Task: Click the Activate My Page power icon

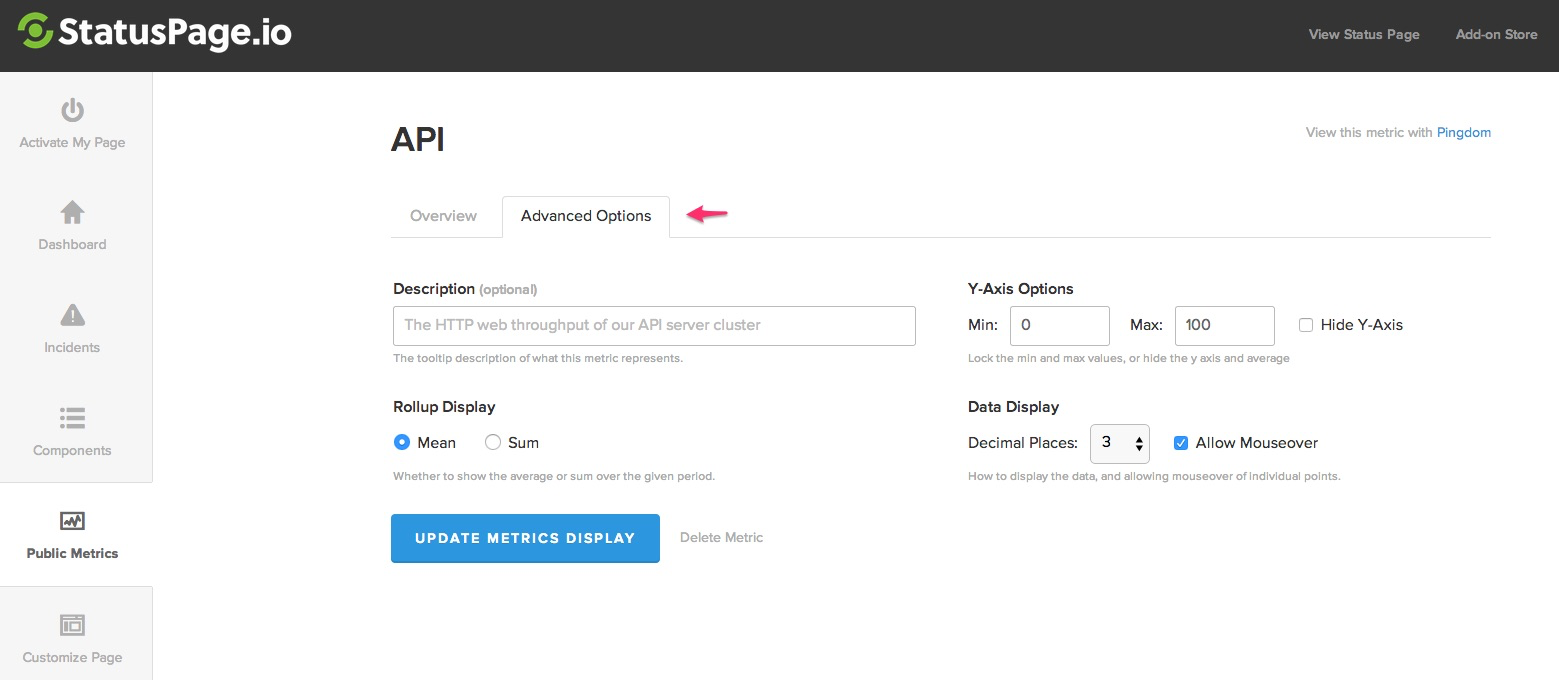Action: click(x=72, y=110)
